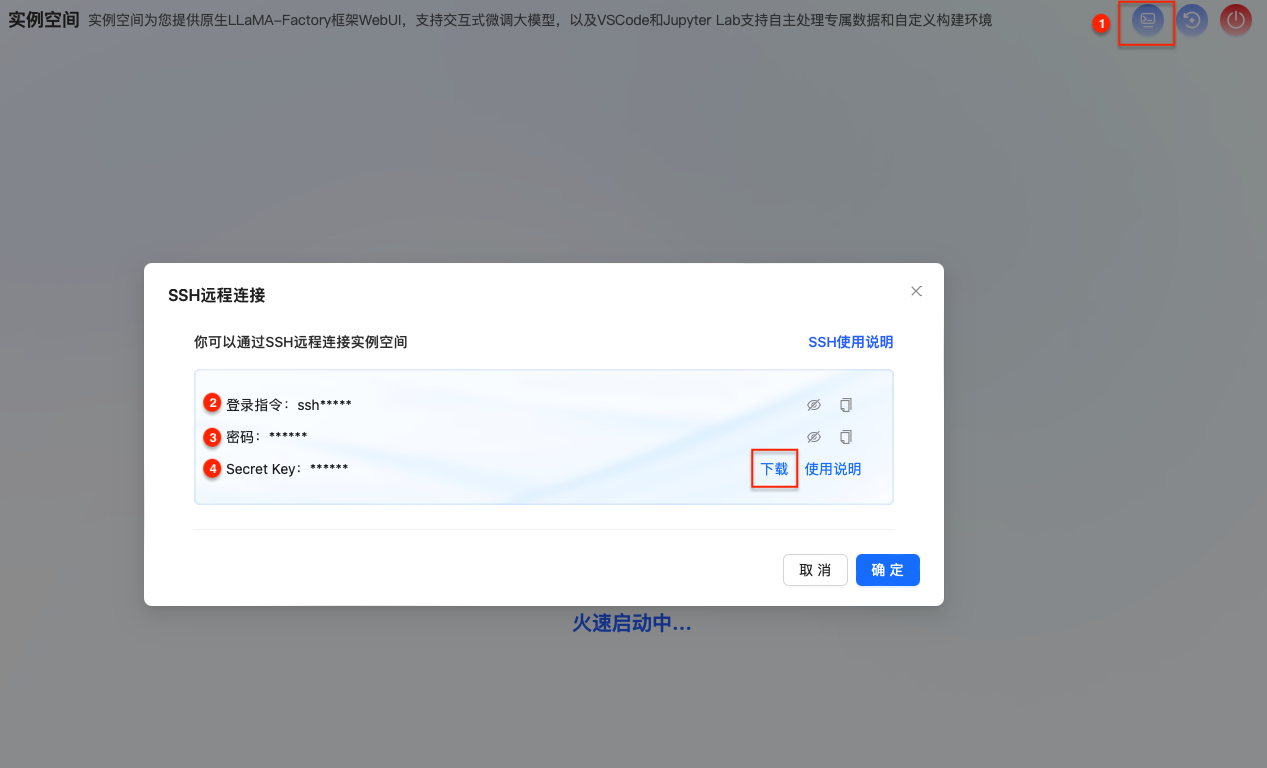Click the 实例空间 page heading
Image resolution: width=1267 pixels, height=768 pixels.
click(x=44, y=20)
